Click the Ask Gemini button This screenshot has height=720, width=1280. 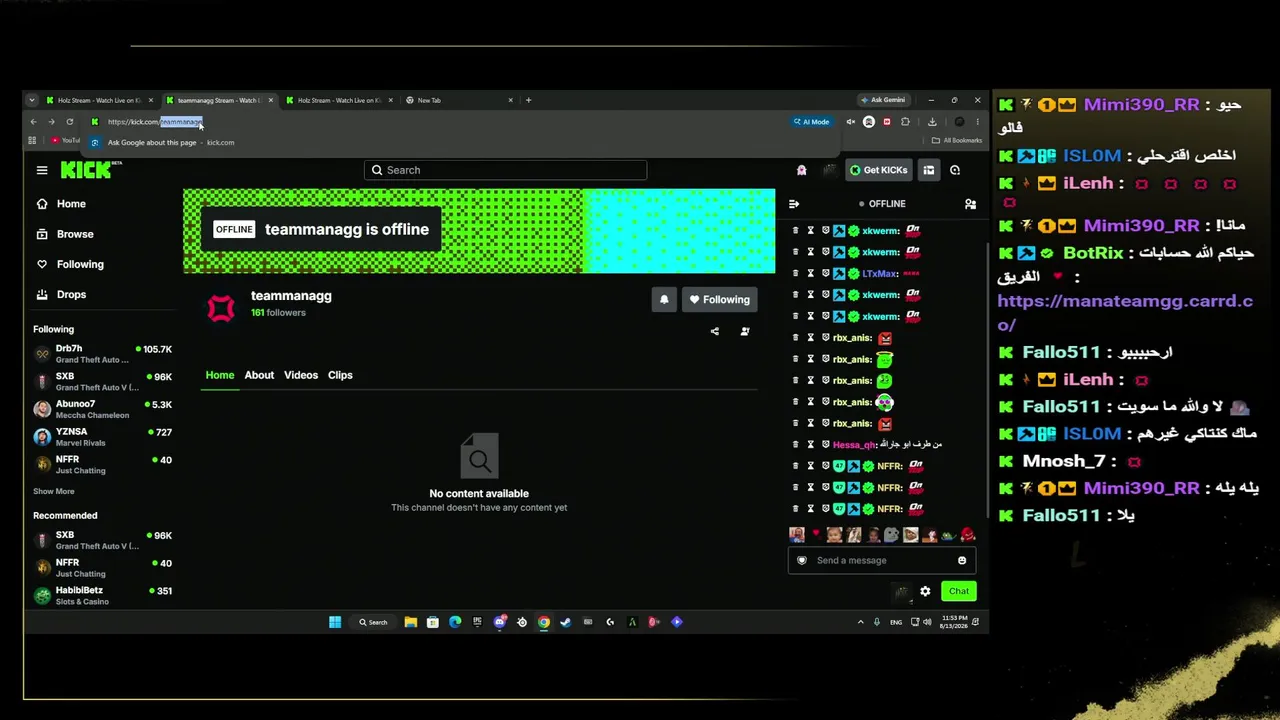point(884,100)
